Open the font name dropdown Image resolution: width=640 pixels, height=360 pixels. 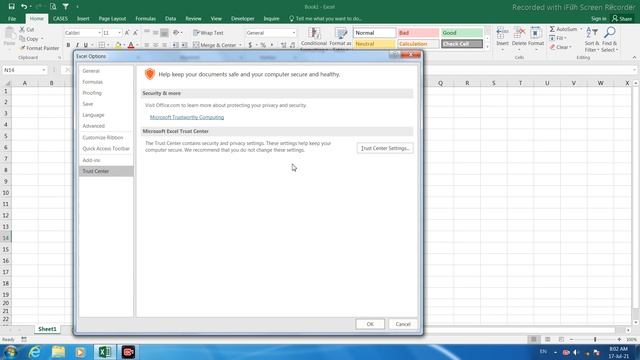click(x=99, y=33)
